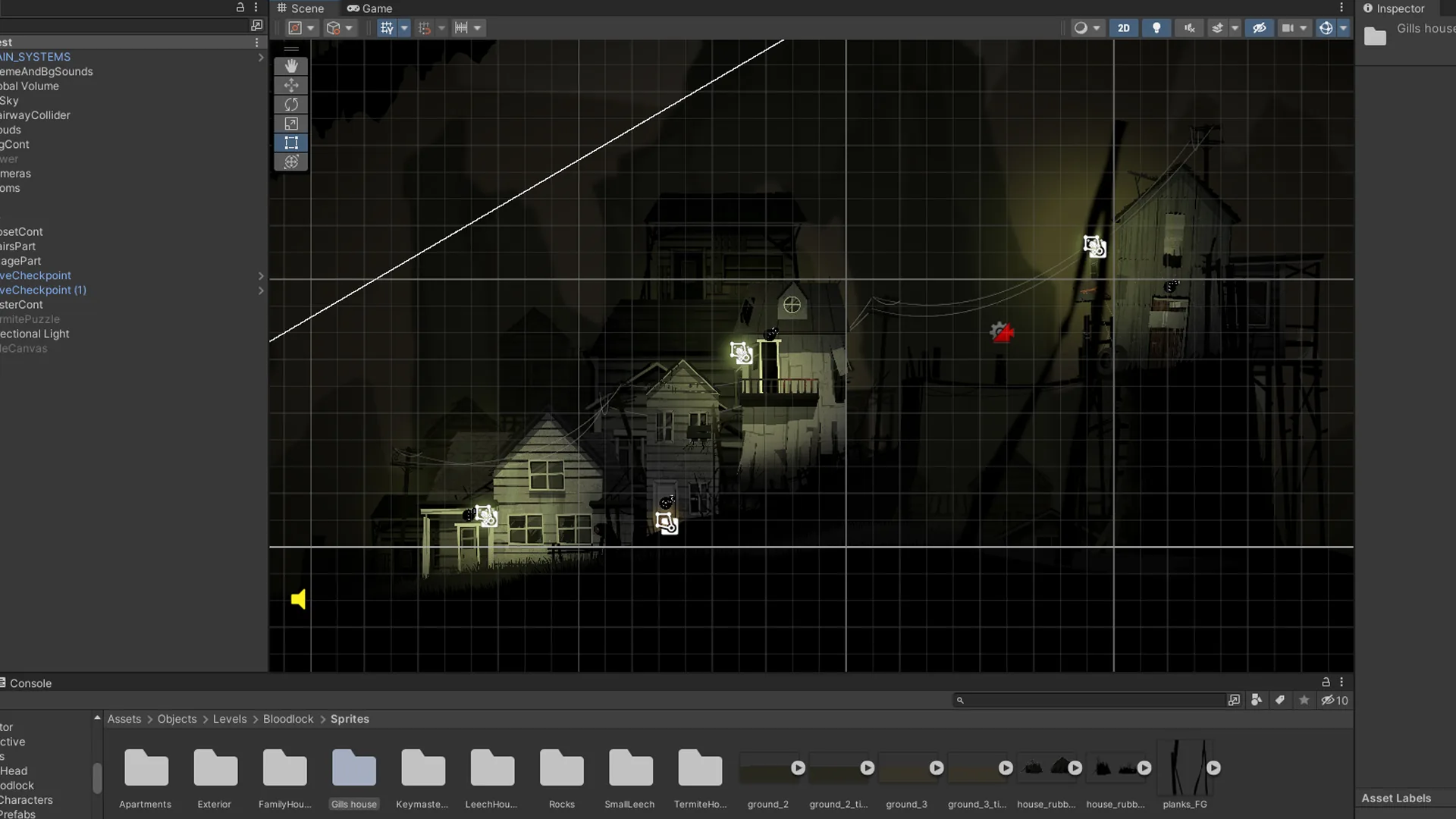Go to Bloodlock in breadcrumb path
Image resolution: width=1456 pixels, height=819 pixels.
[288, 719]
